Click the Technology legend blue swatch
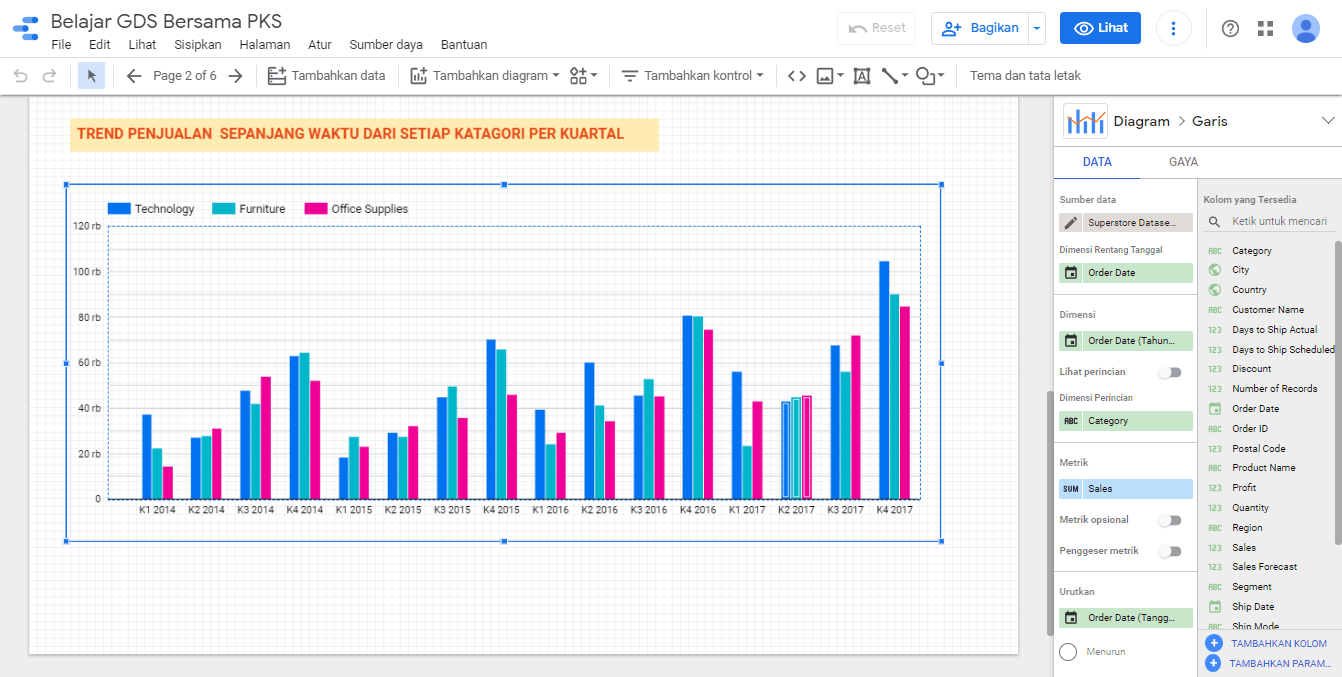This screenshot has width=1342, height=677. click(119, 209)
